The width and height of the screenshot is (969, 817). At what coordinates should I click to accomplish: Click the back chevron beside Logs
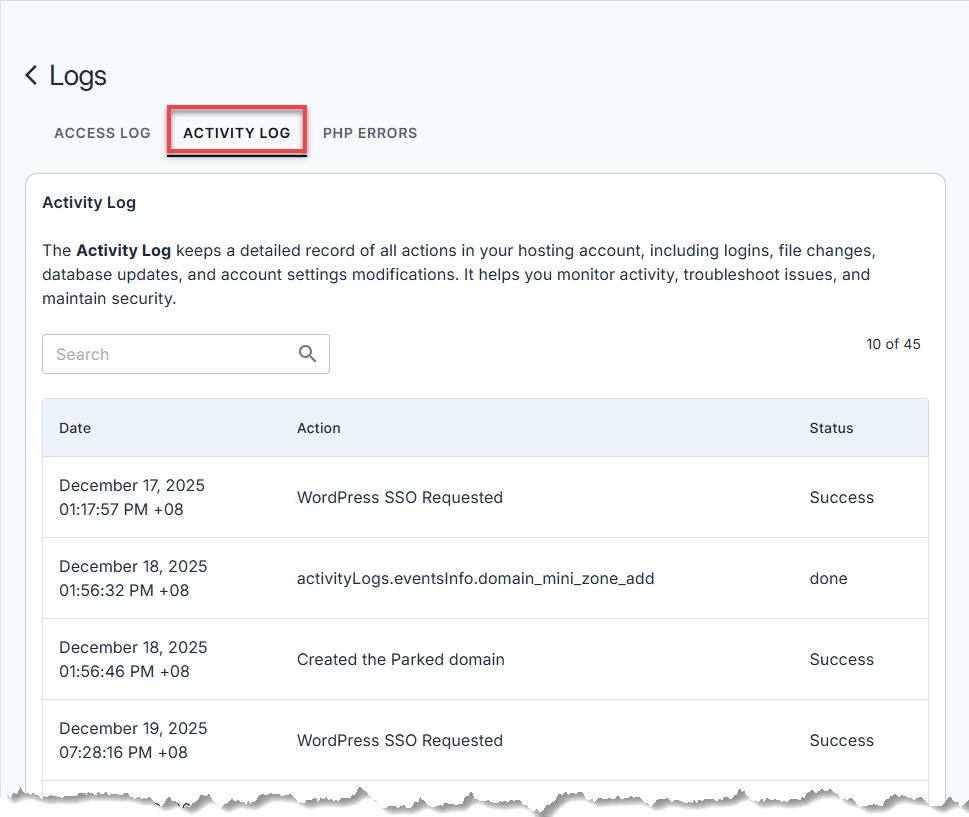tap(31, 76)
